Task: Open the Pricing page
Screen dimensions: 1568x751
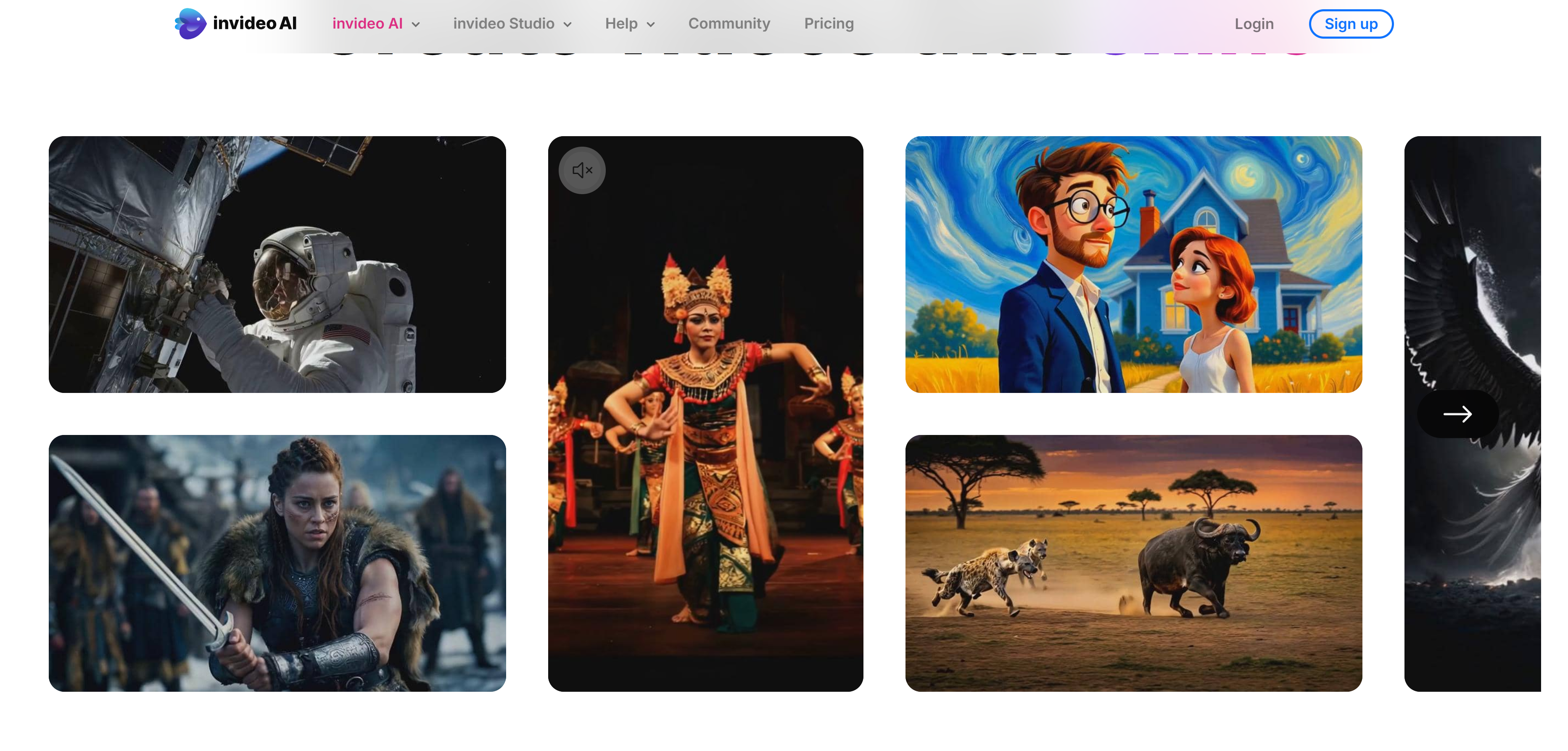Action: (829, 24)
